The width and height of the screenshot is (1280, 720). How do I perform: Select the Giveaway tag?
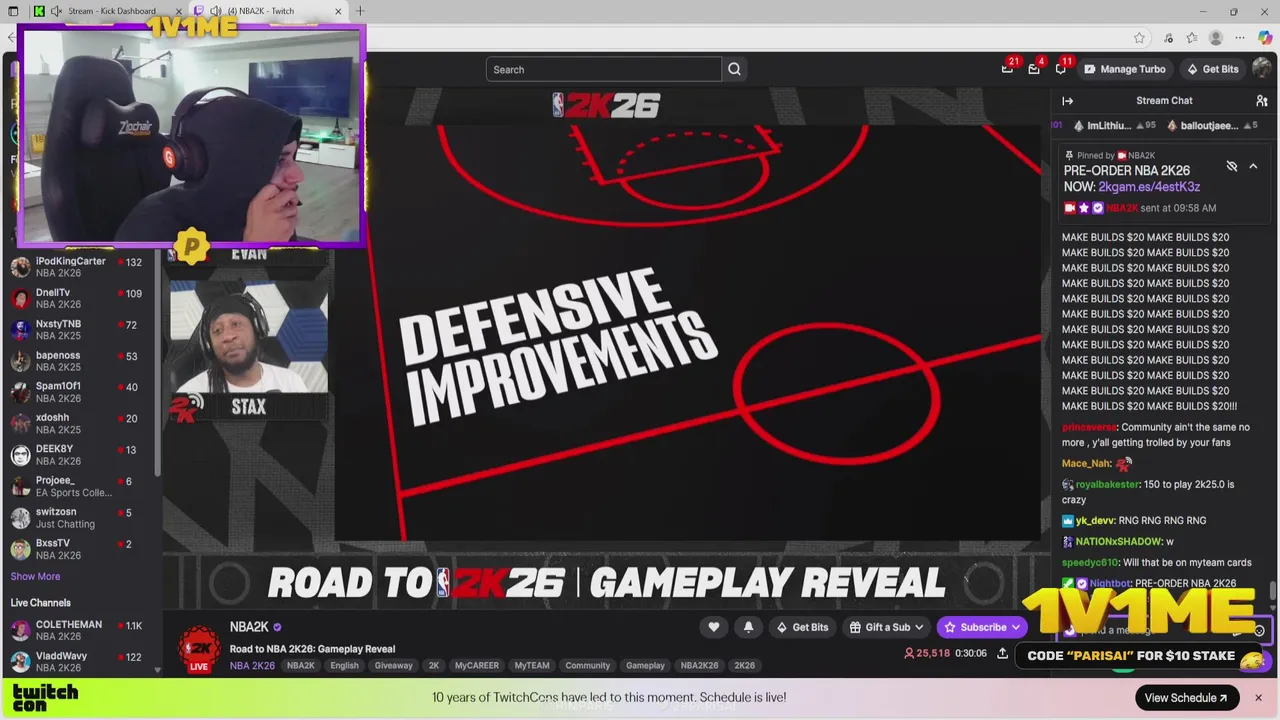[393, 665]
